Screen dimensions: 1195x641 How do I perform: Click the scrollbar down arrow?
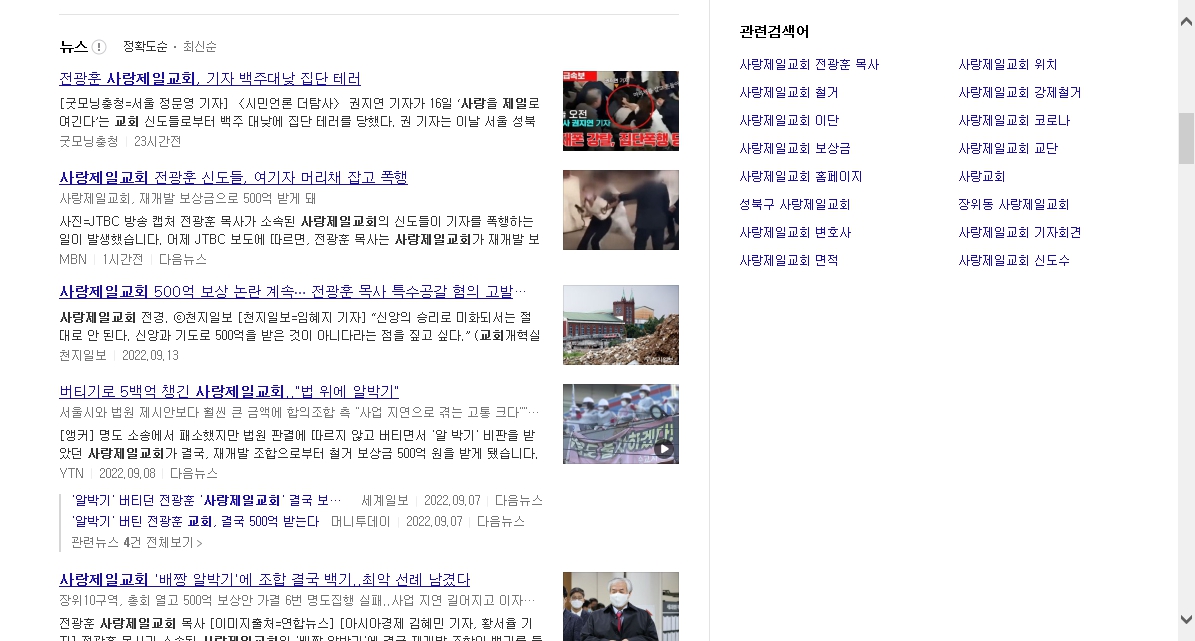click(1186, 620)
